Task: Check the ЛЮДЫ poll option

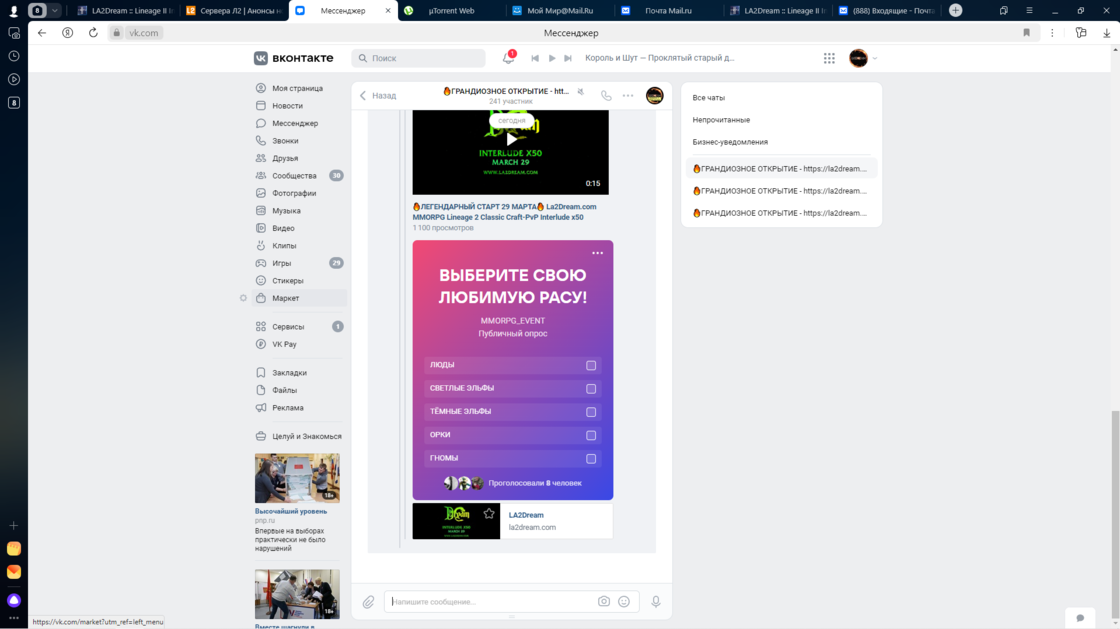Action: click(x=591, y=366)
